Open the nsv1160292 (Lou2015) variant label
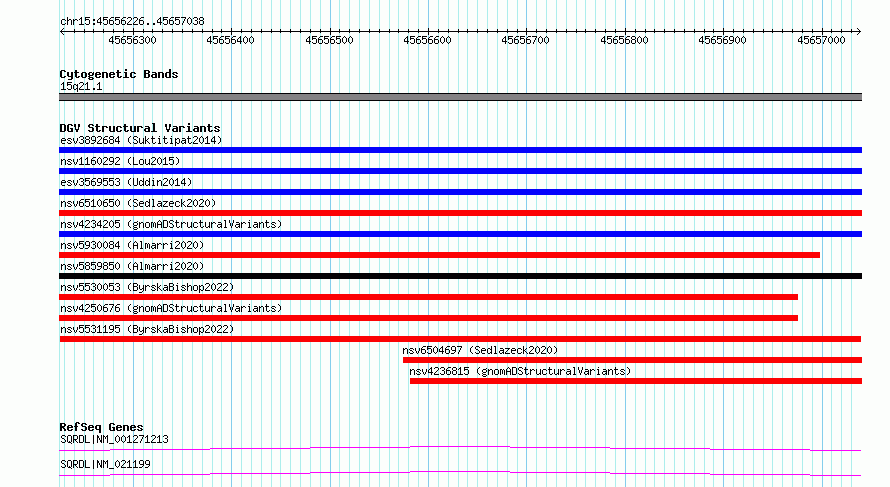This screenshot has height=487, width=890. click(120, 161)
